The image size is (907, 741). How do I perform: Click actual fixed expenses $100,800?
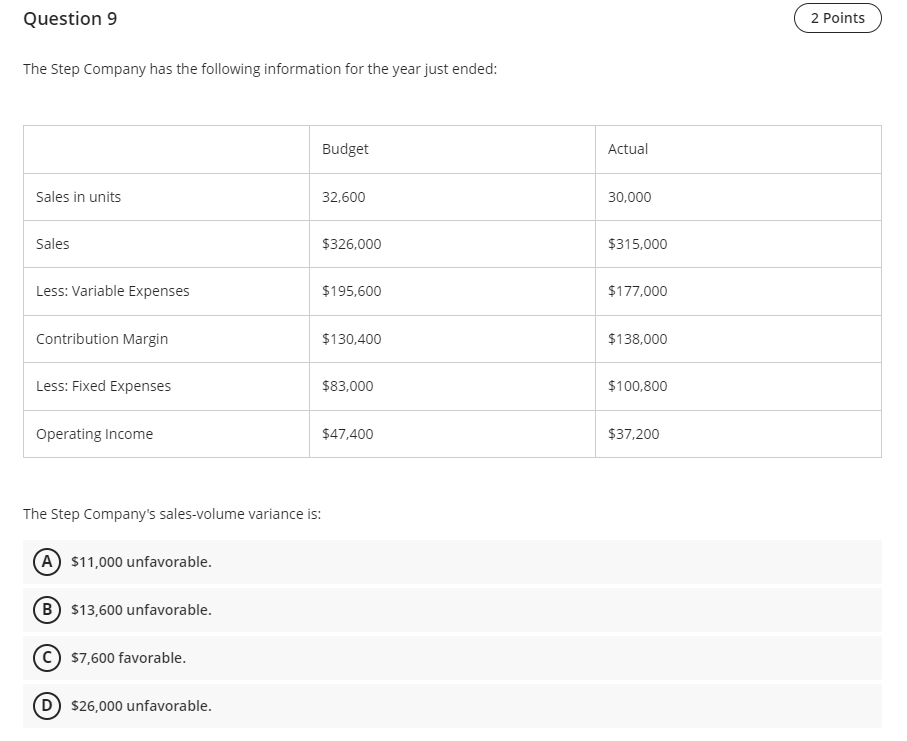point(637,386)
